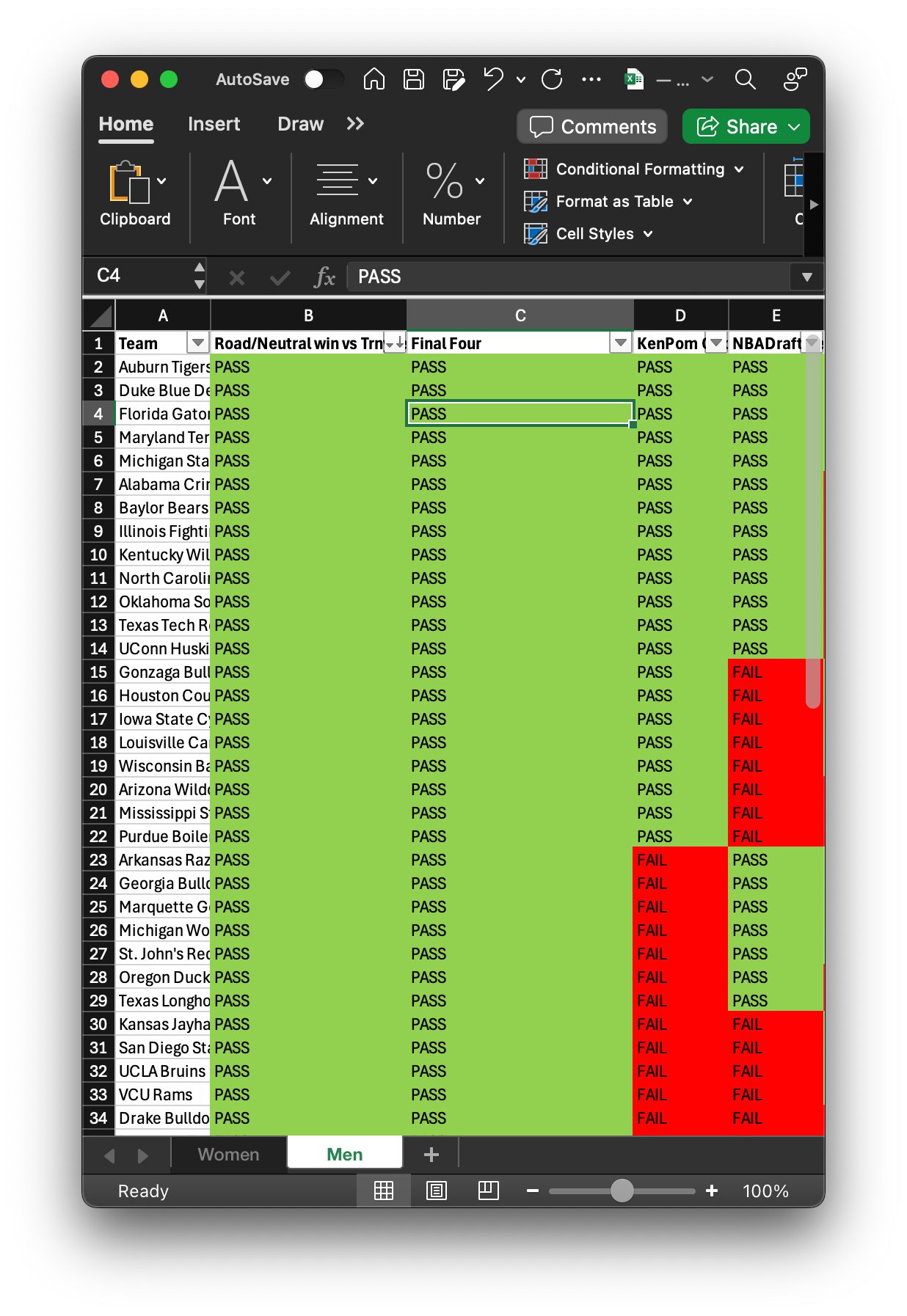
Task: Click the 100% zoom level
Action: pyautogui.click(x=765, y=1191)
